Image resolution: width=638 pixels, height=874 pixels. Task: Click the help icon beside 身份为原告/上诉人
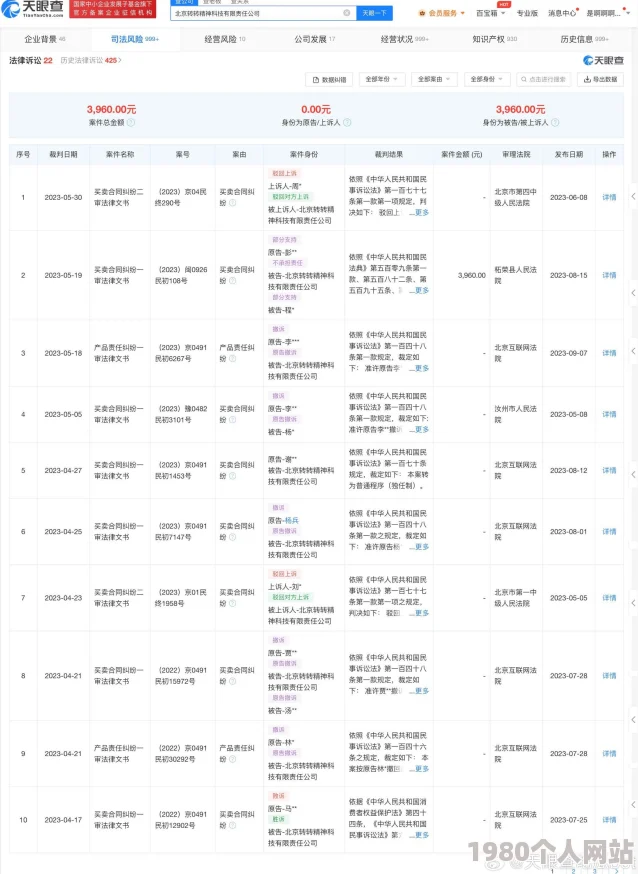pos(347,122)
